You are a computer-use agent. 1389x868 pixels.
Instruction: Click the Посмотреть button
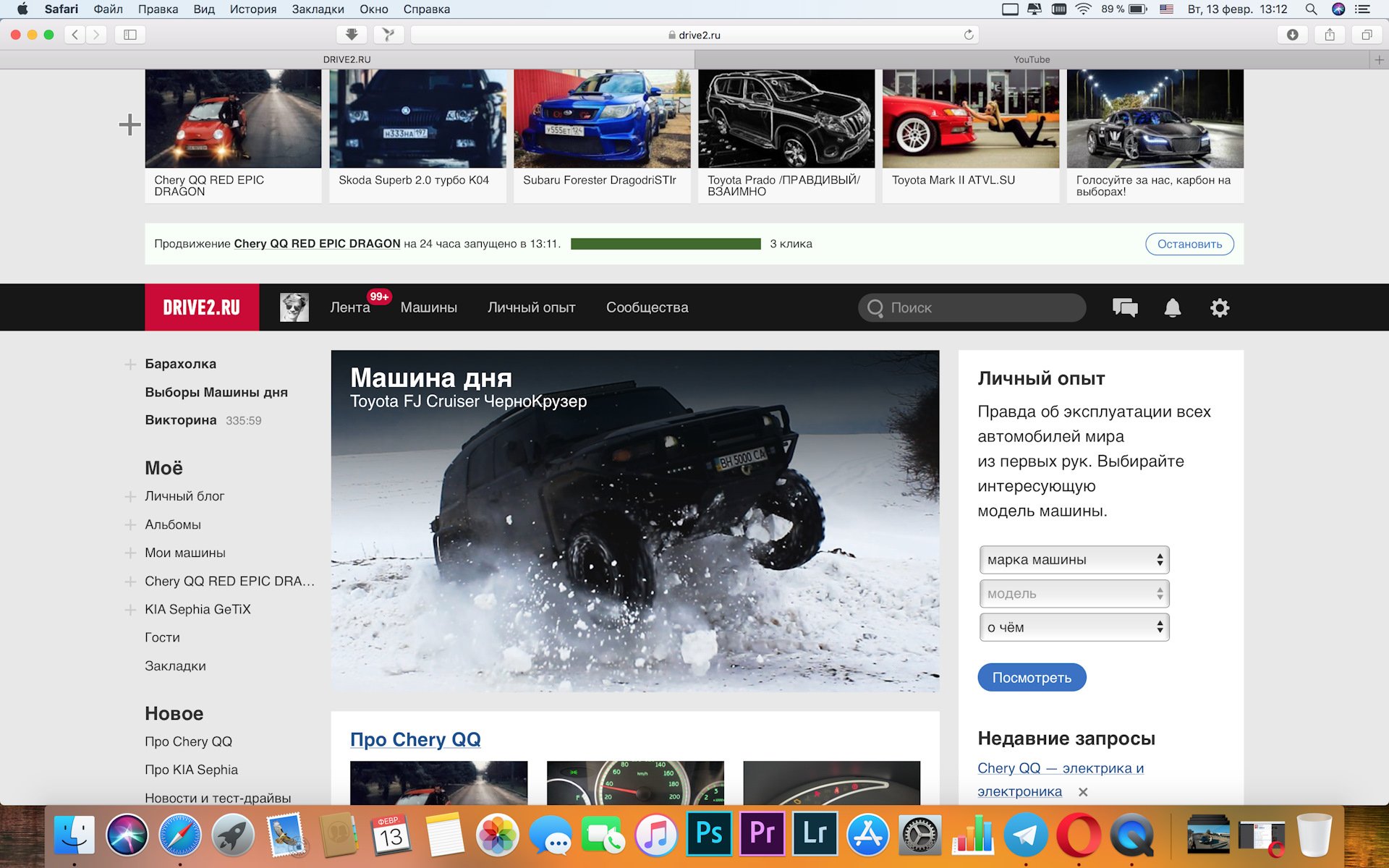click(1031, 678)
